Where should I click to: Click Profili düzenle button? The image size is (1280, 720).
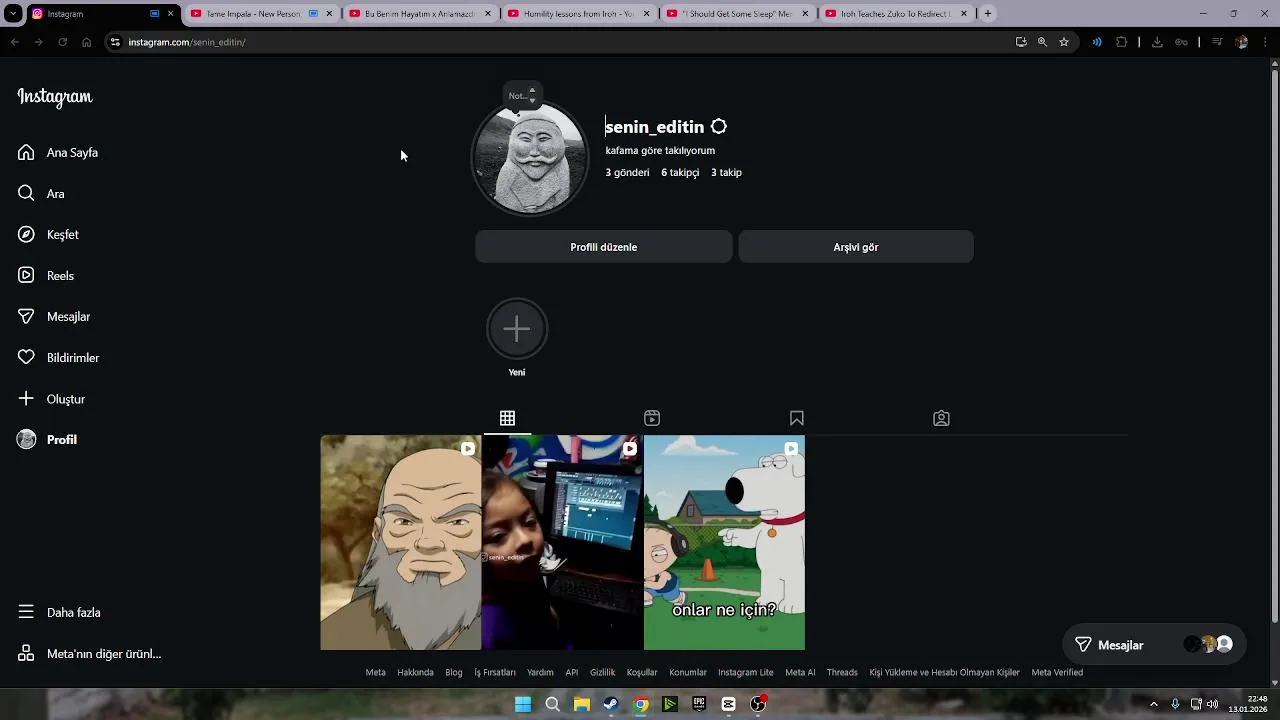click(x=604, y=247)
